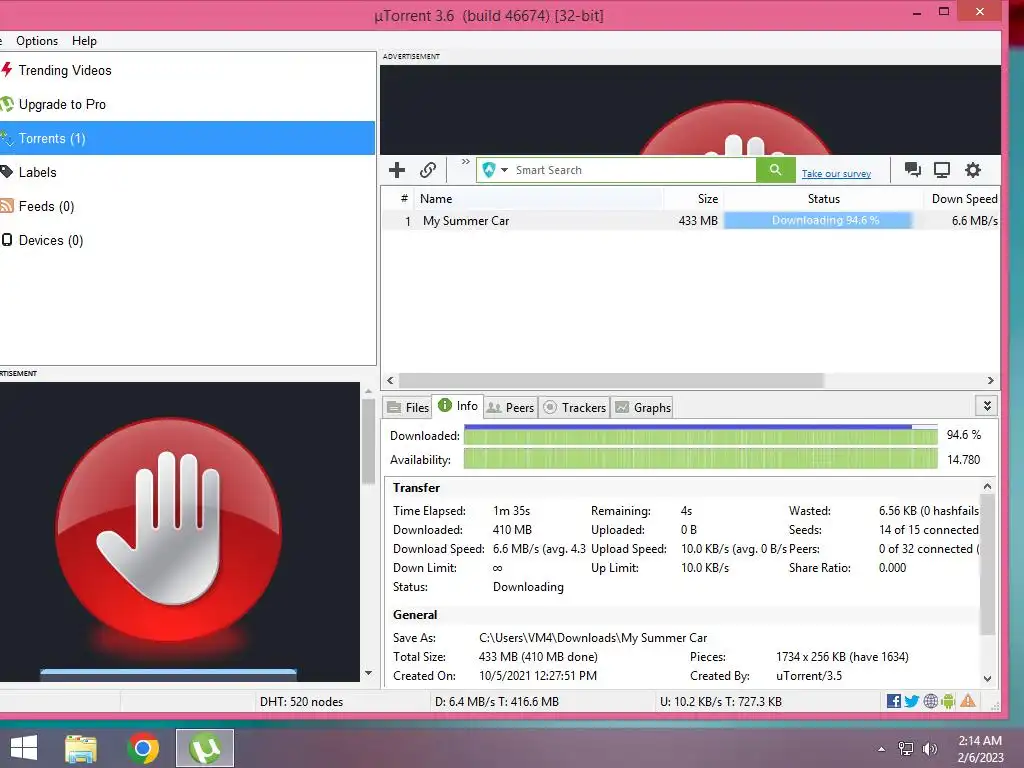The width and height of the screenshot is (1024, 768).
Task: Click the volume speaker icon in the tray
Action: click(929, 749)
